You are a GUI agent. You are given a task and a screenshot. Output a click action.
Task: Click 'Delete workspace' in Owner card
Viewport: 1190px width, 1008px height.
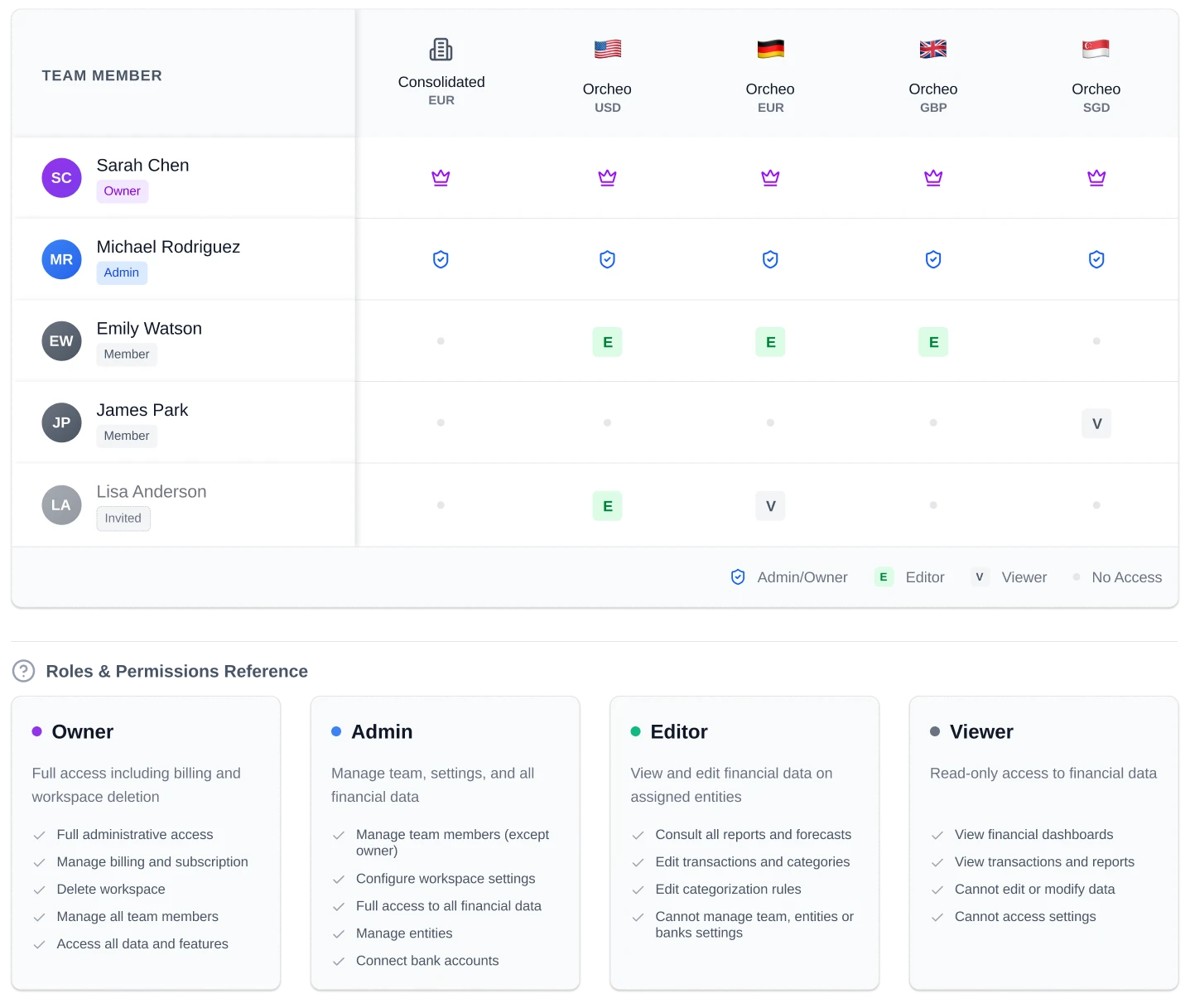point(111,889)
